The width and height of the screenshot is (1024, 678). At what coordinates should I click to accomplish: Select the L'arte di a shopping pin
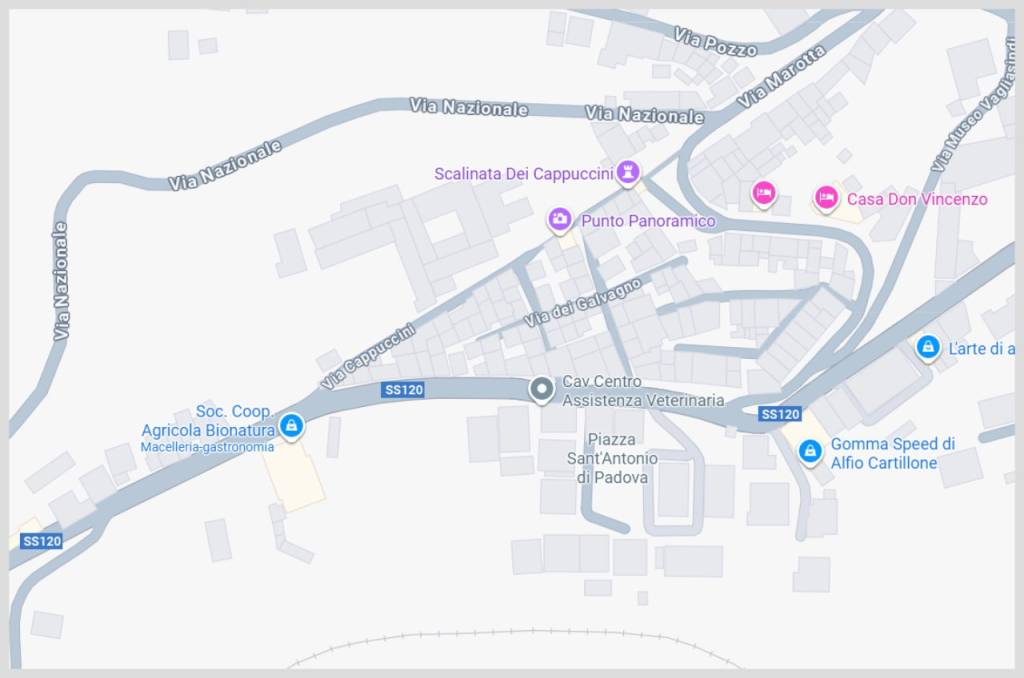[928, 347]
